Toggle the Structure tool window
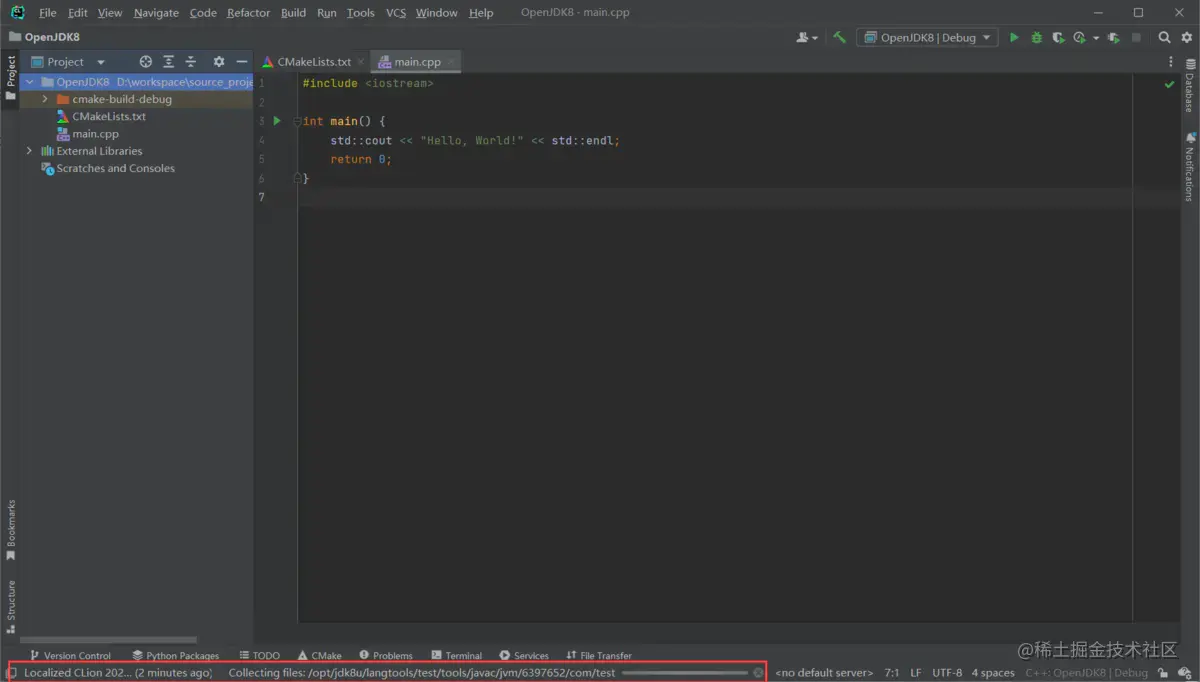Viewport: 1200px width, 682px height. pos(11,606)
